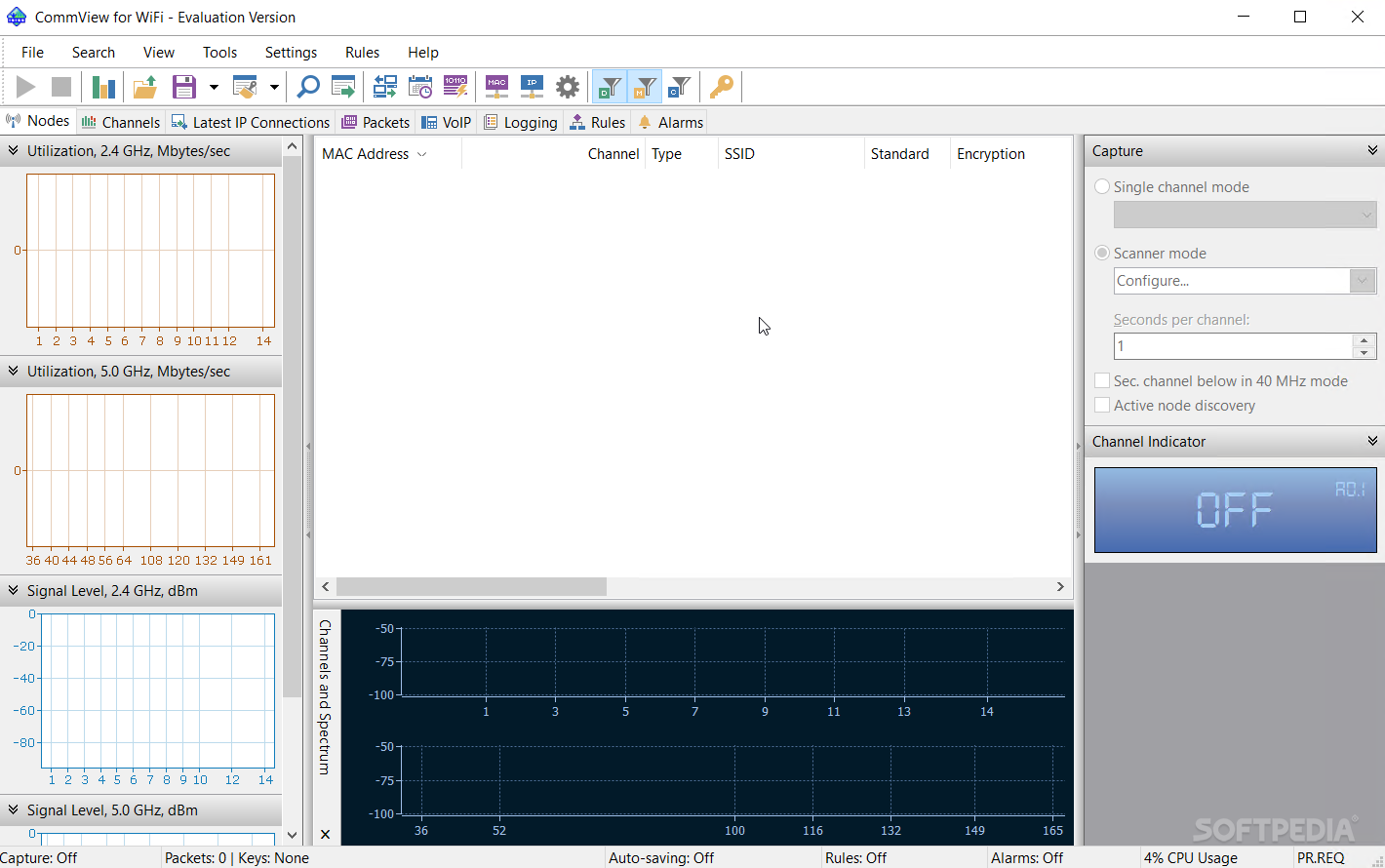Click the left panel vertical scrollbar thumb
Image resolution: width=1385 pixels, height=868 pixels.
pyautogui.click(x=292, y=426)
